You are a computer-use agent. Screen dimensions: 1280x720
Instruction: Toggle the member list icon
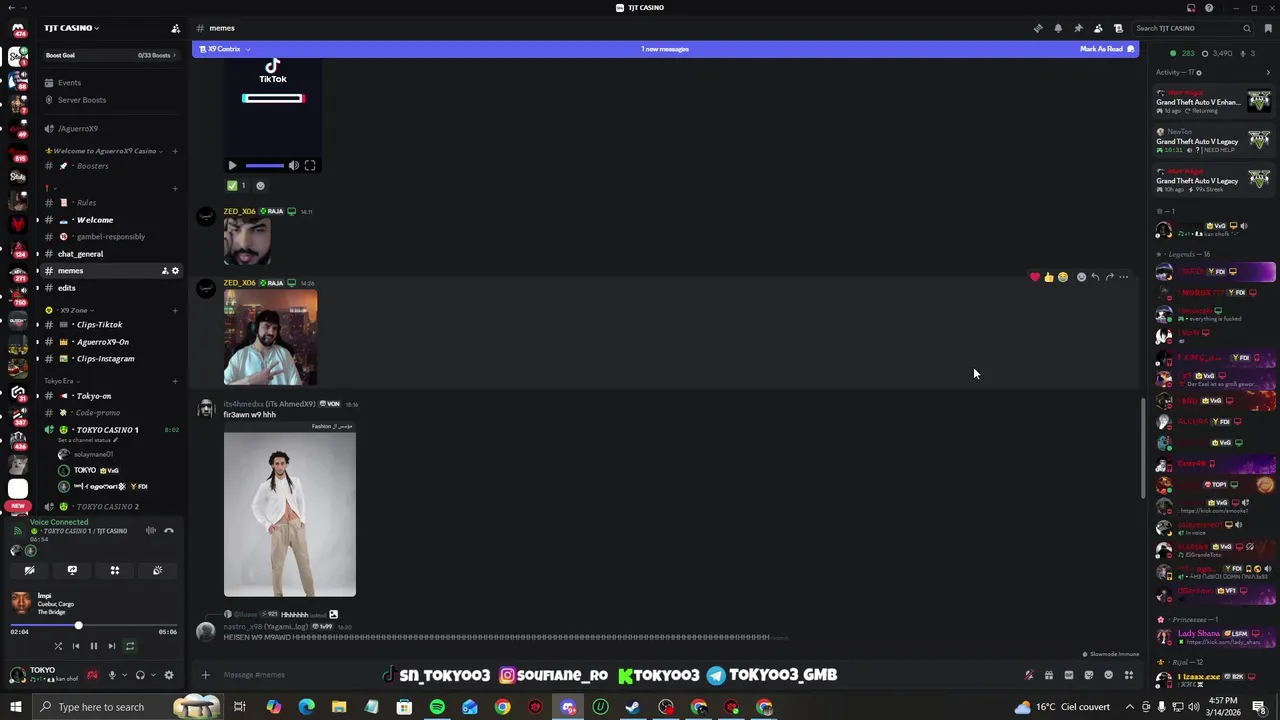click(x=1098, y=28)
